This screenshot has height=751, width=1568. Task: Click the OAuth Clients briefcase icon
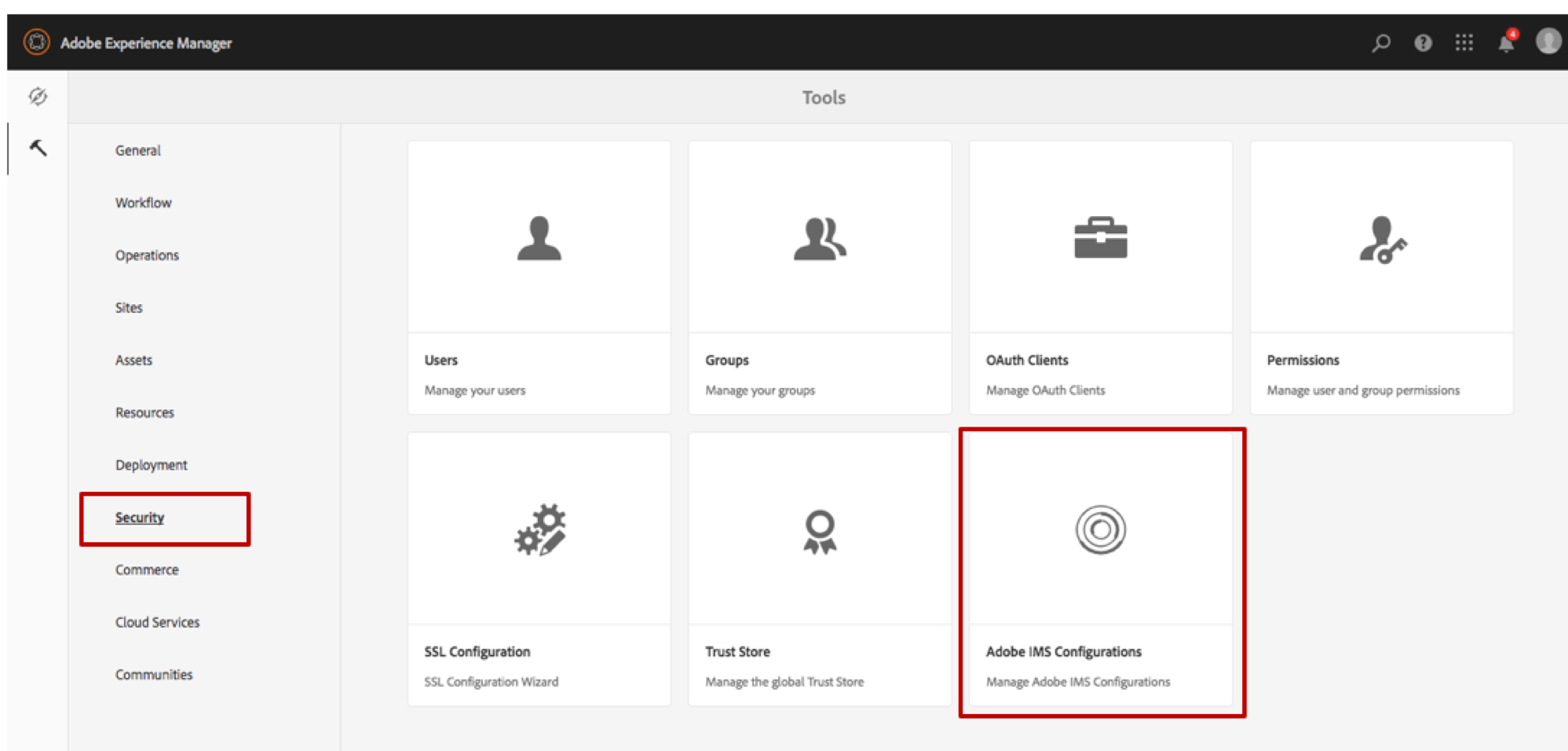pyautogui.click(x=1101, y=238)
